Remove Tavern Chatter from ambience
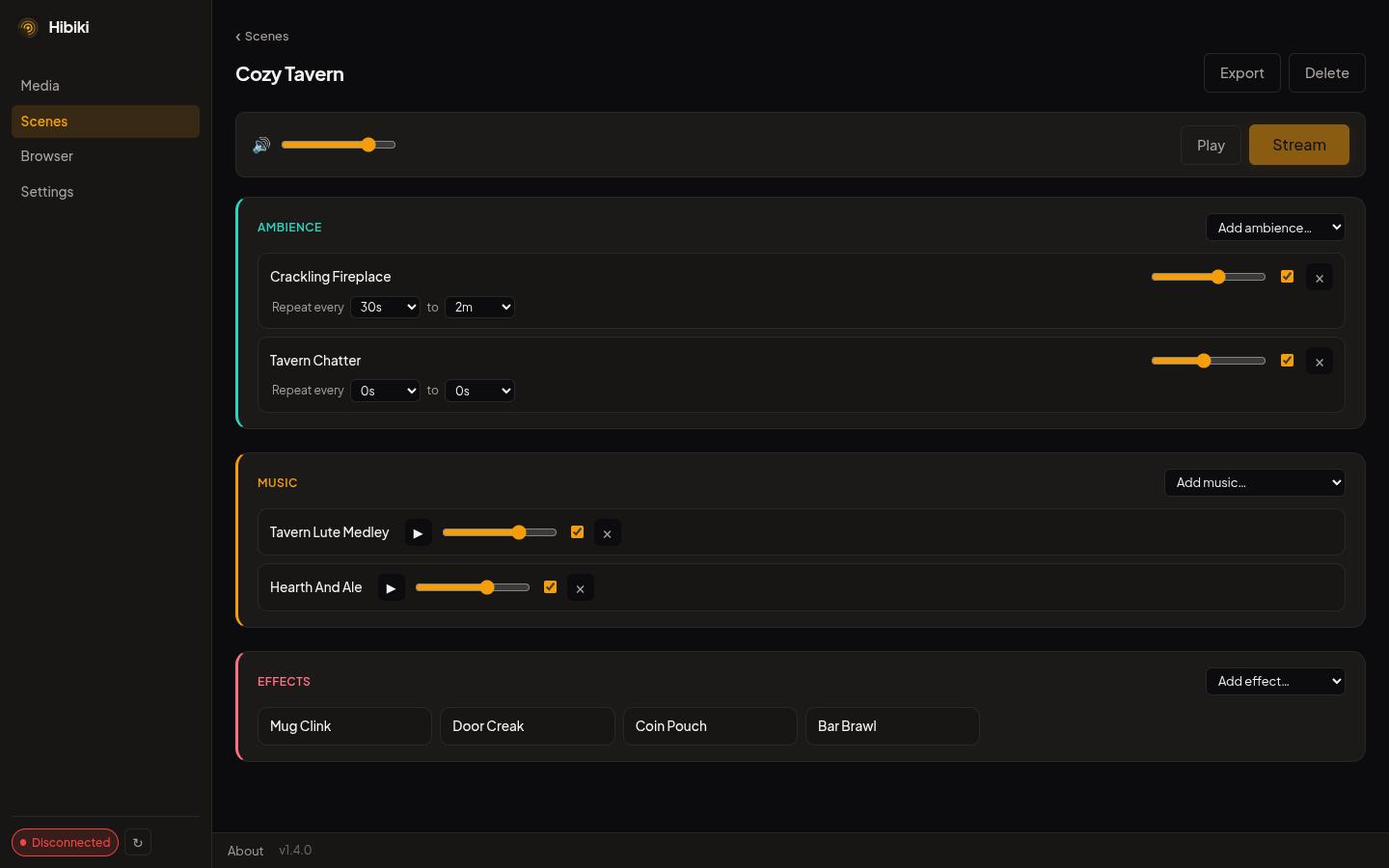1389x868 pixels. click(x=1320, y=362)
